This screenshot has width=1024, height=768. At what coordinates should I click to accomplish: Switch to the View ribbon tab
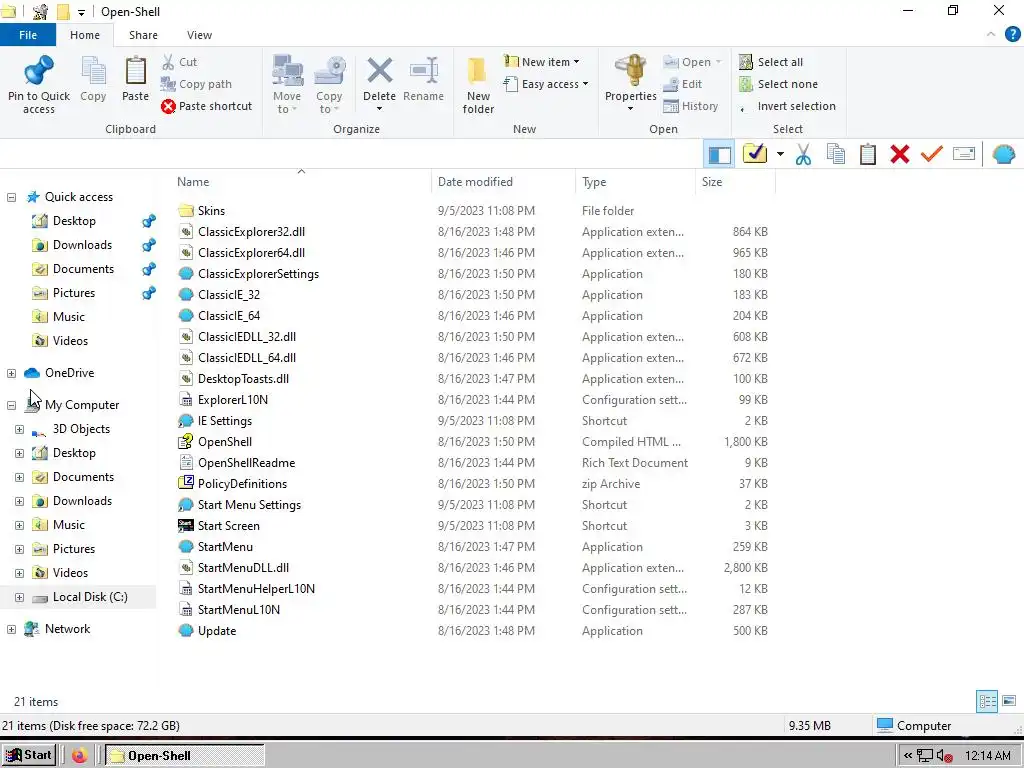[199, 35]
